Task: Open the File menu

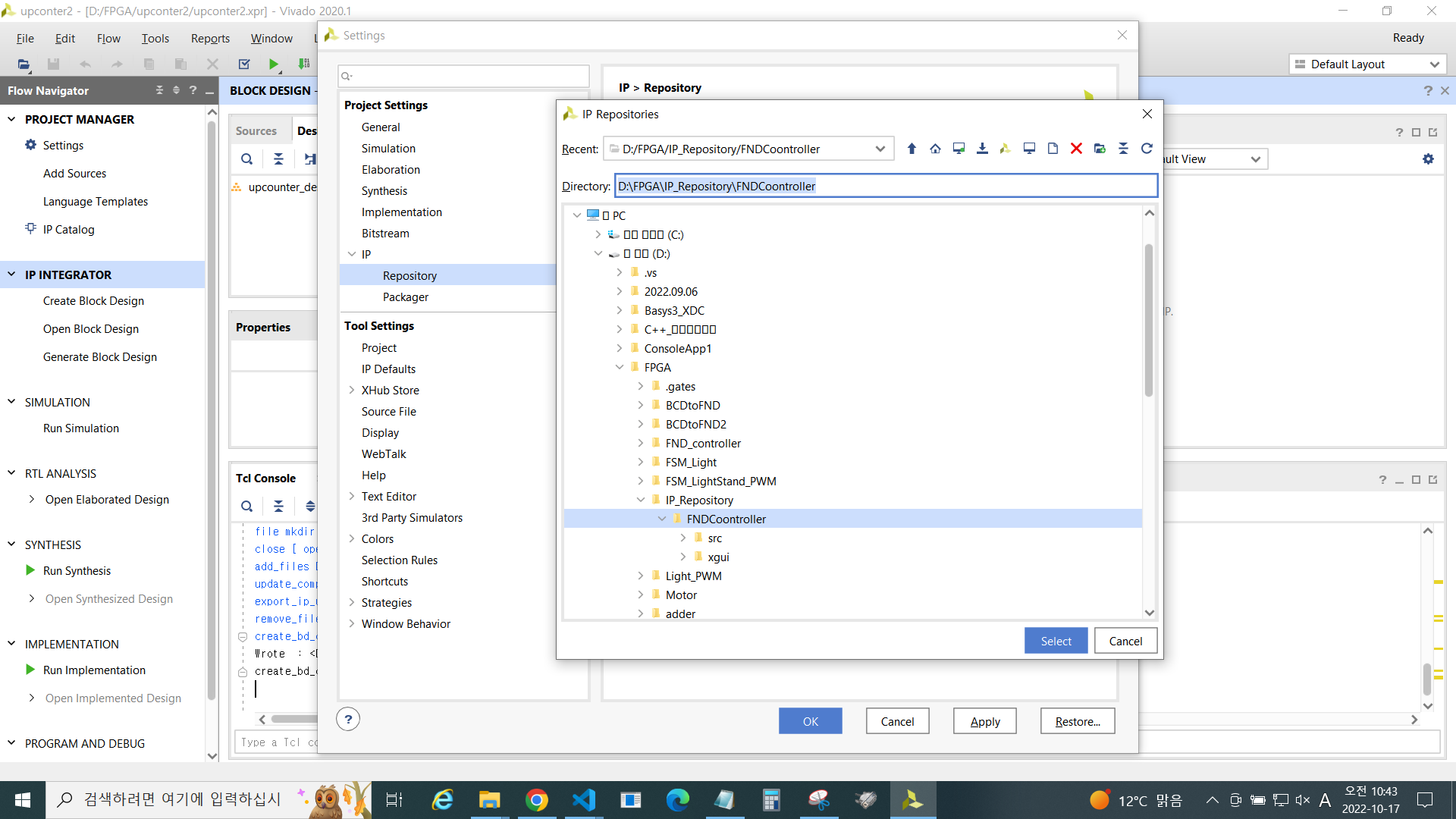Action: [x=25, y=38]
